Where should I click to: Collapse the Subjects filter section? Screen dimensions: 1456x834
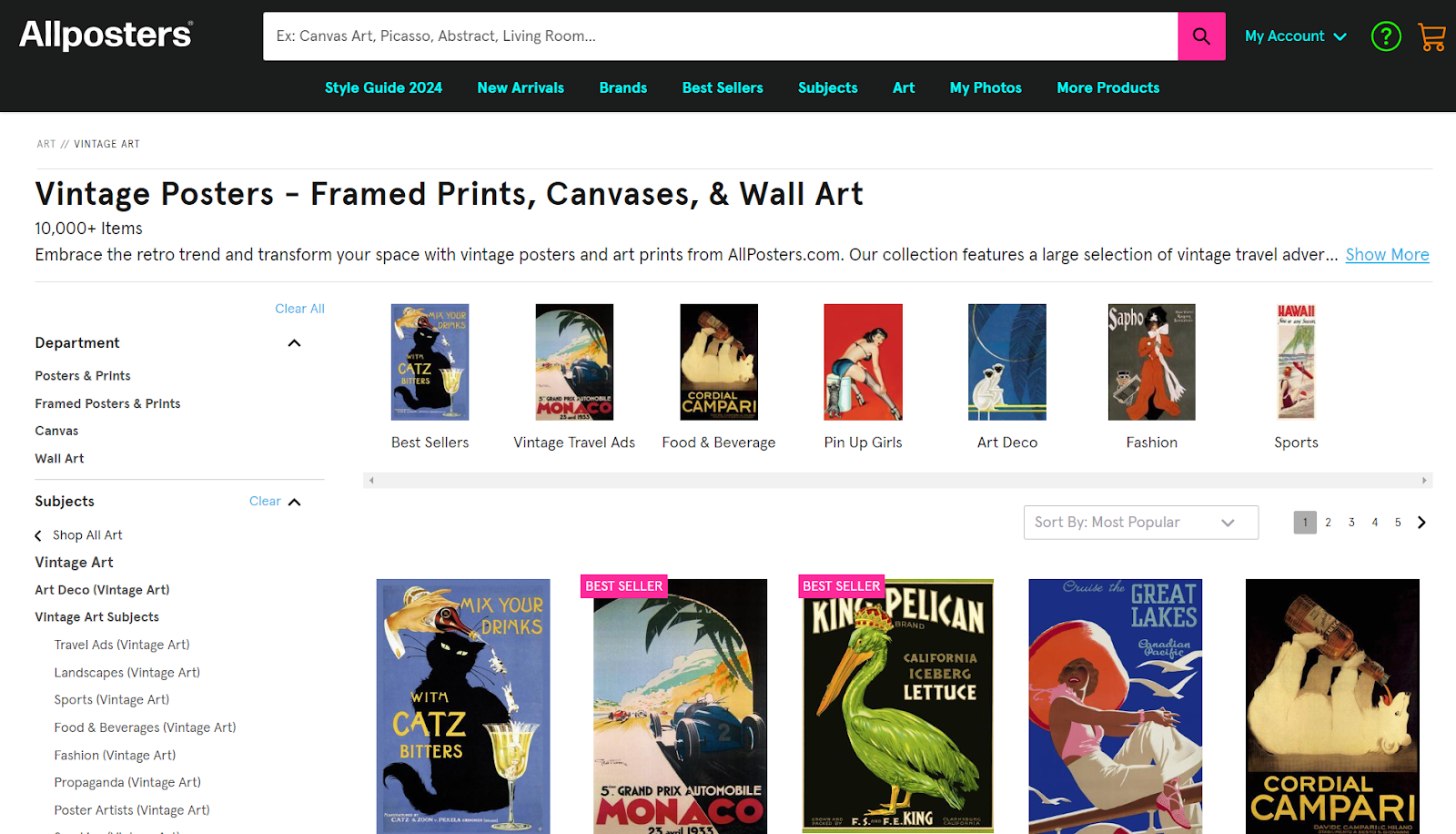pos(295,502)
